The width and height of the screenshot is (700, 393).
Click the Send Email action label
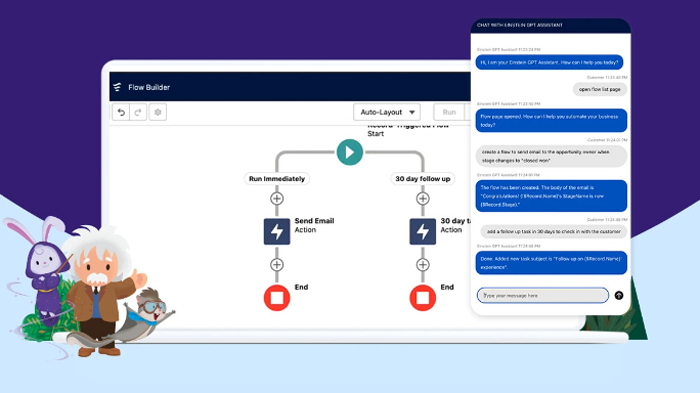point(314,225)
